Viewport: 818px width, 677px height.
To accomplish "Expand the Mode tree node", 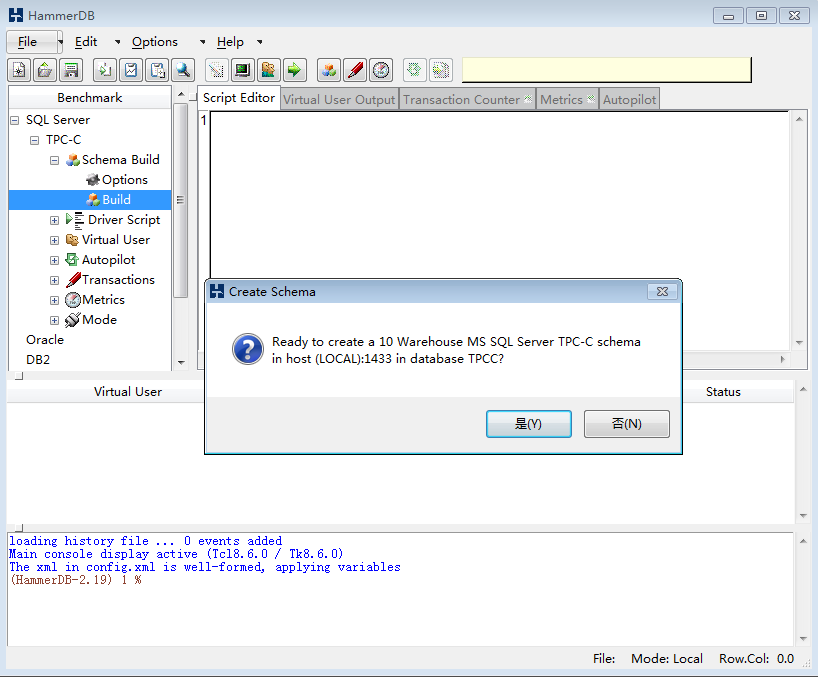I will (x=54, y=320).
